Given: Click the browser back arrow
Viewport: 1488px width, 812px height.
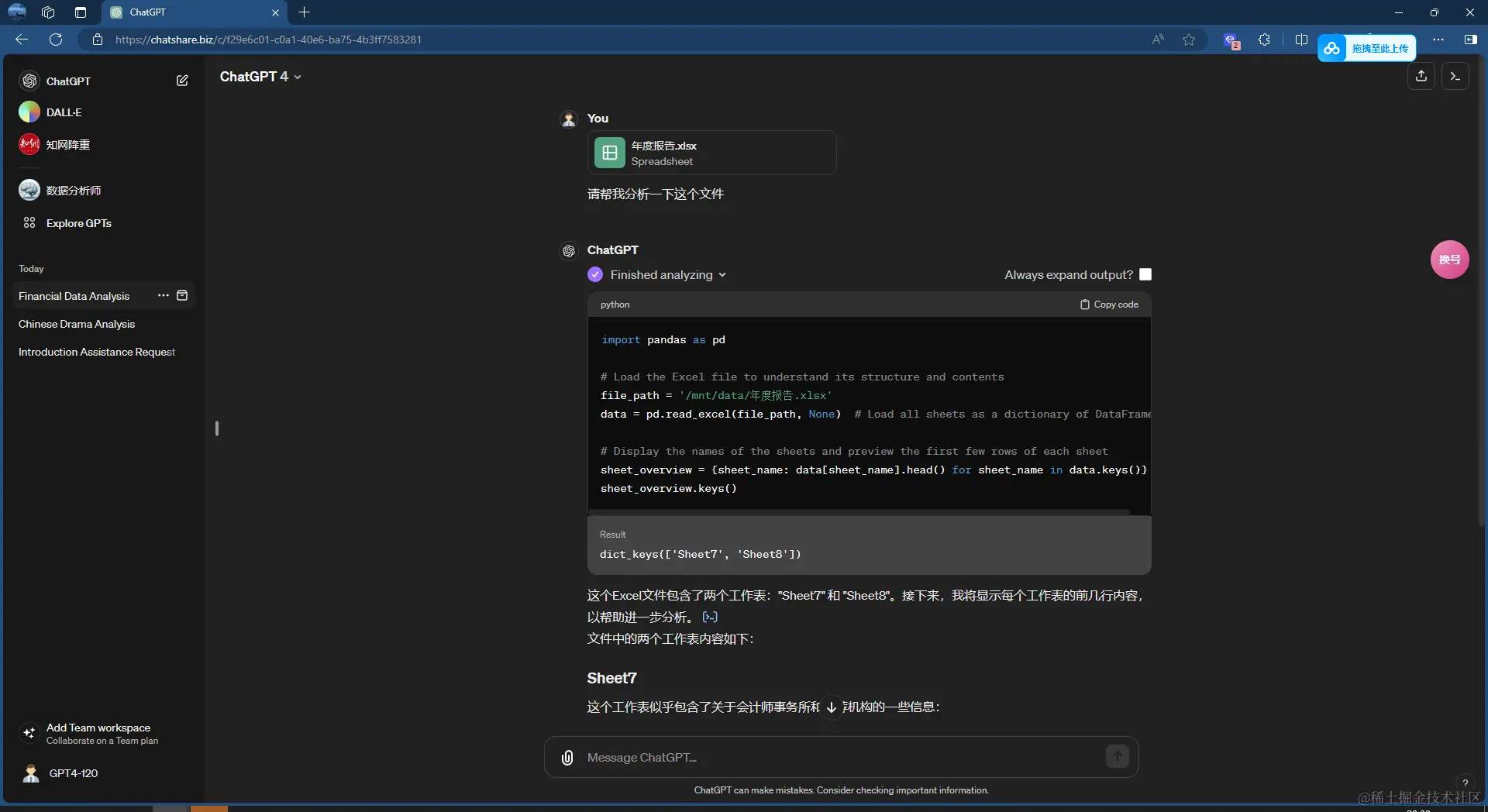Looking at the screenshot, I should pyautogui.click(x=22, y=40).
